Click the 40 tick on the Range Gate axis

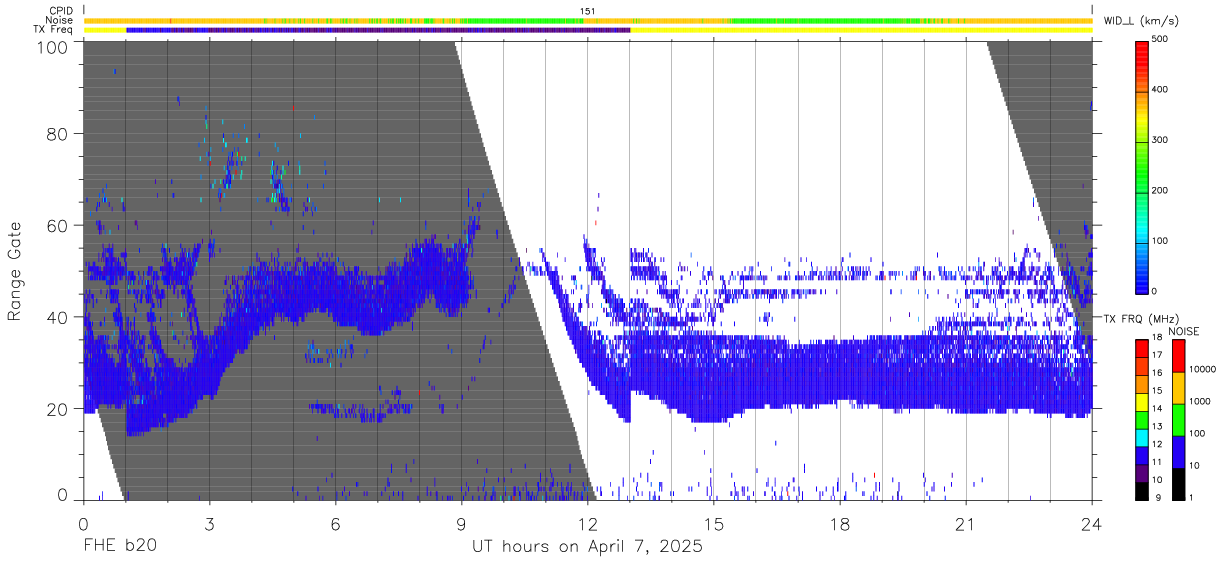pos(59,317)
